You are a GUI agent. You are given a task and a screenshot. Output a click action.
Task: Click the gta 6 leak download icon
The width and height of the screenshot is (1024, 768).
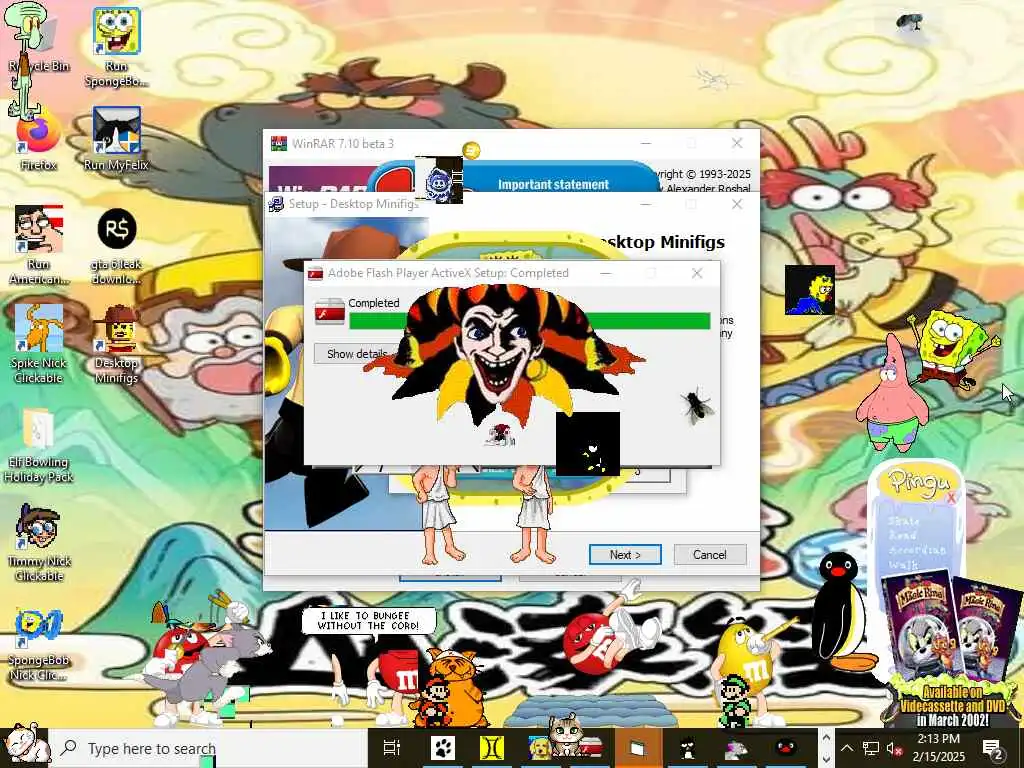tap(116, 246)
